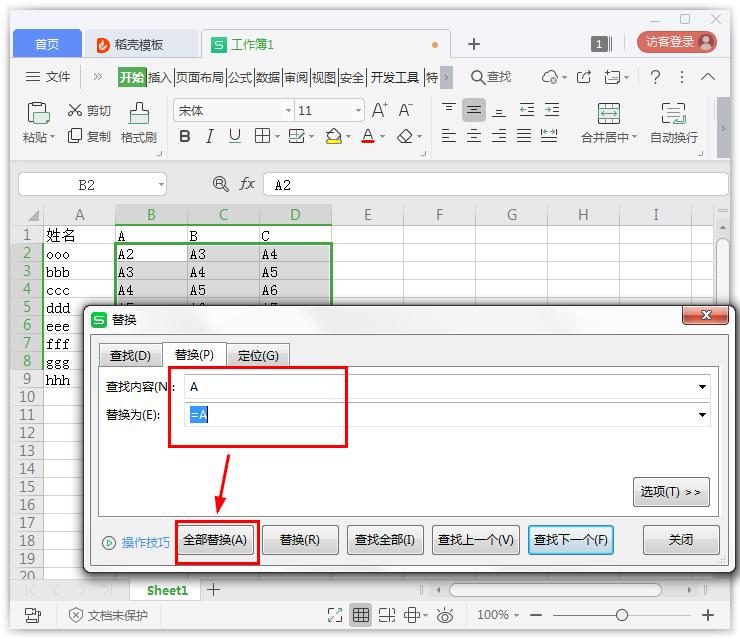The height and width of the screenshot is (639, 740).
Task: Switch to the 定位(G) tab
Action: point(258,355)
